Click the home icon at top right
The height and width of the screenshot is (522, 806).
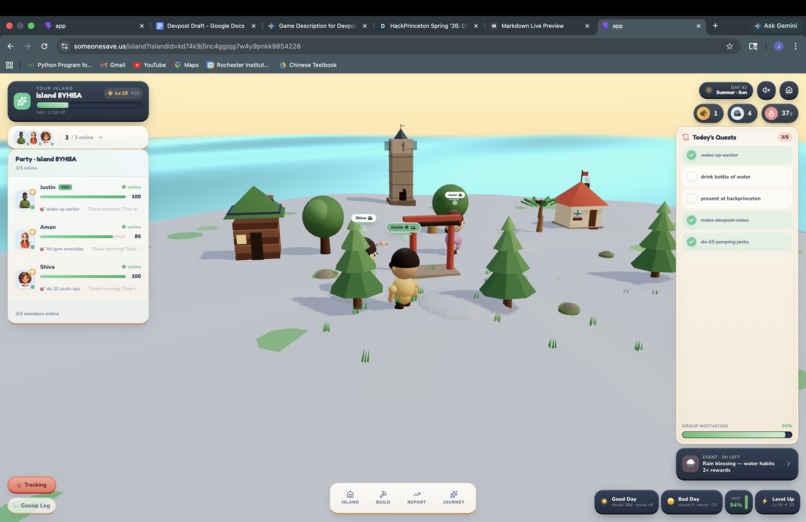tap(789, 90)
